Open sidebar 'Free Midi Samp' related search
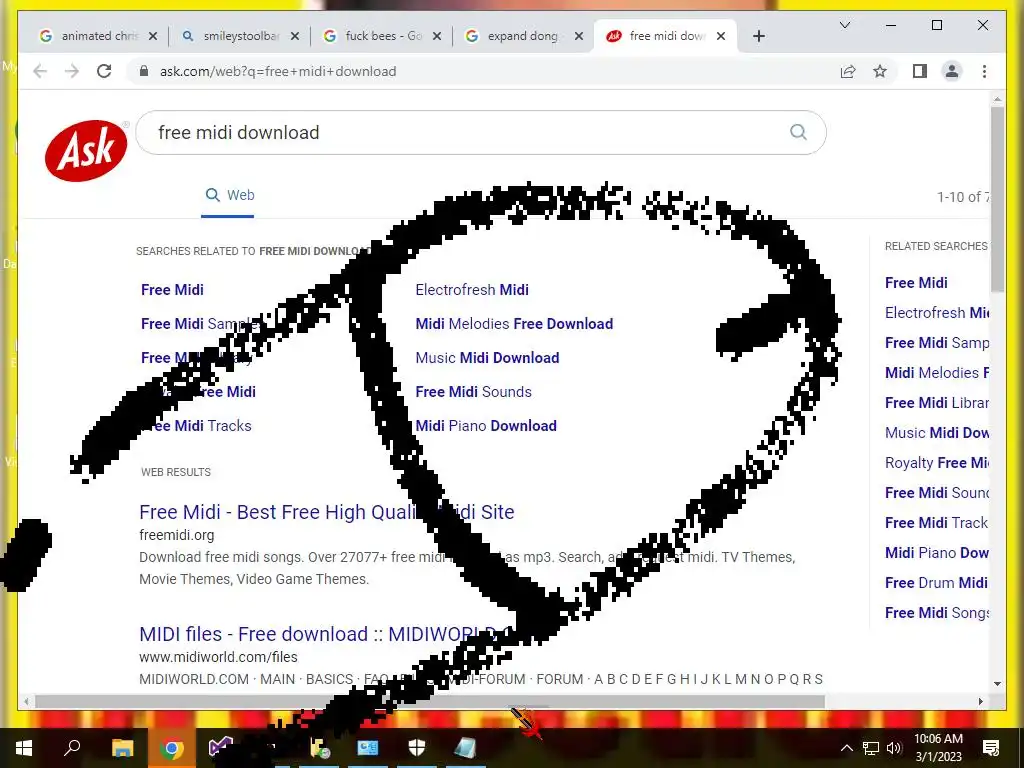This screenshot has width=1024, height=768. point(936,343)
